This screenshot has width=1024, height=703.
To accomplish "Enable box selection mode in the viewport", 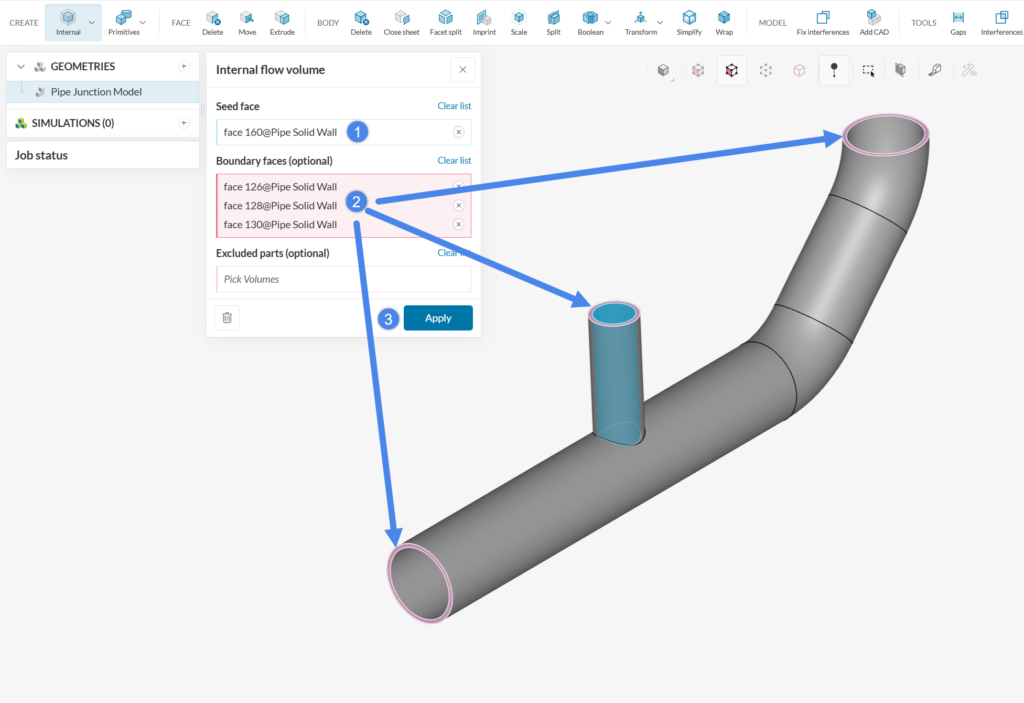I will (x=868, y=70).
